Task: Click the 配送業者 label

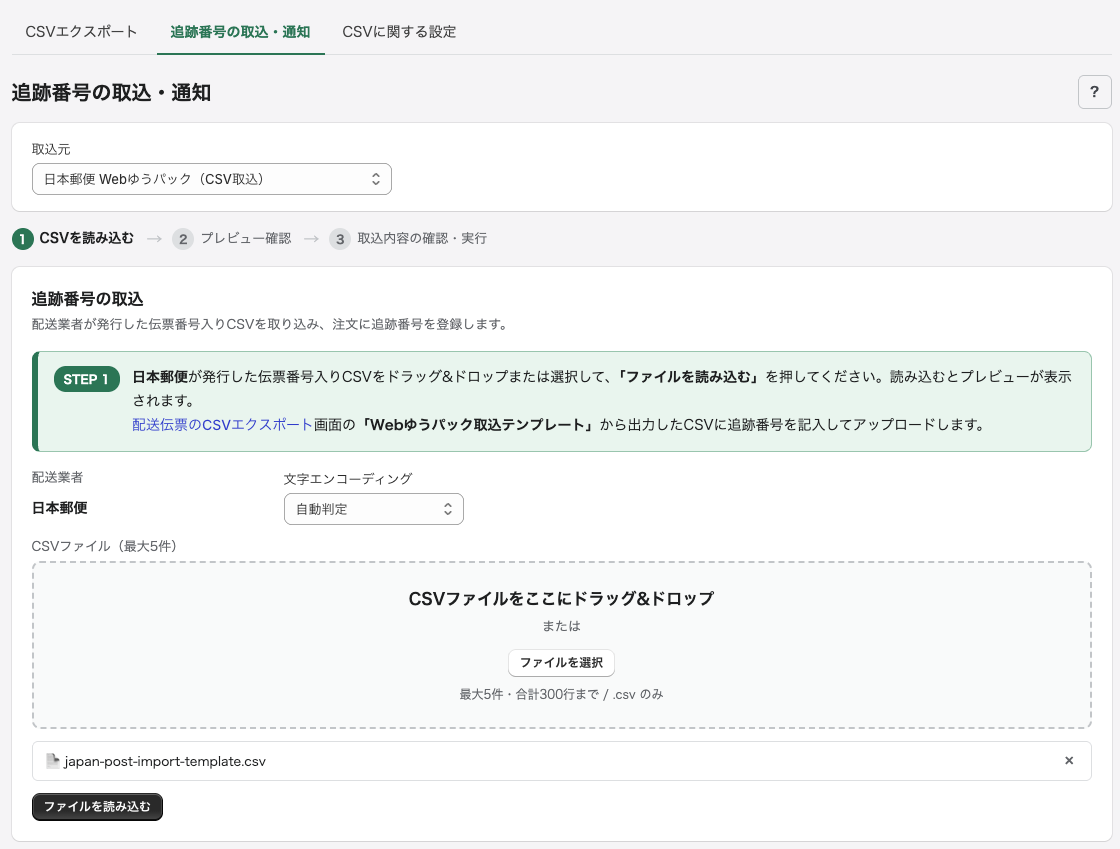Action: (x=57, y=477)
